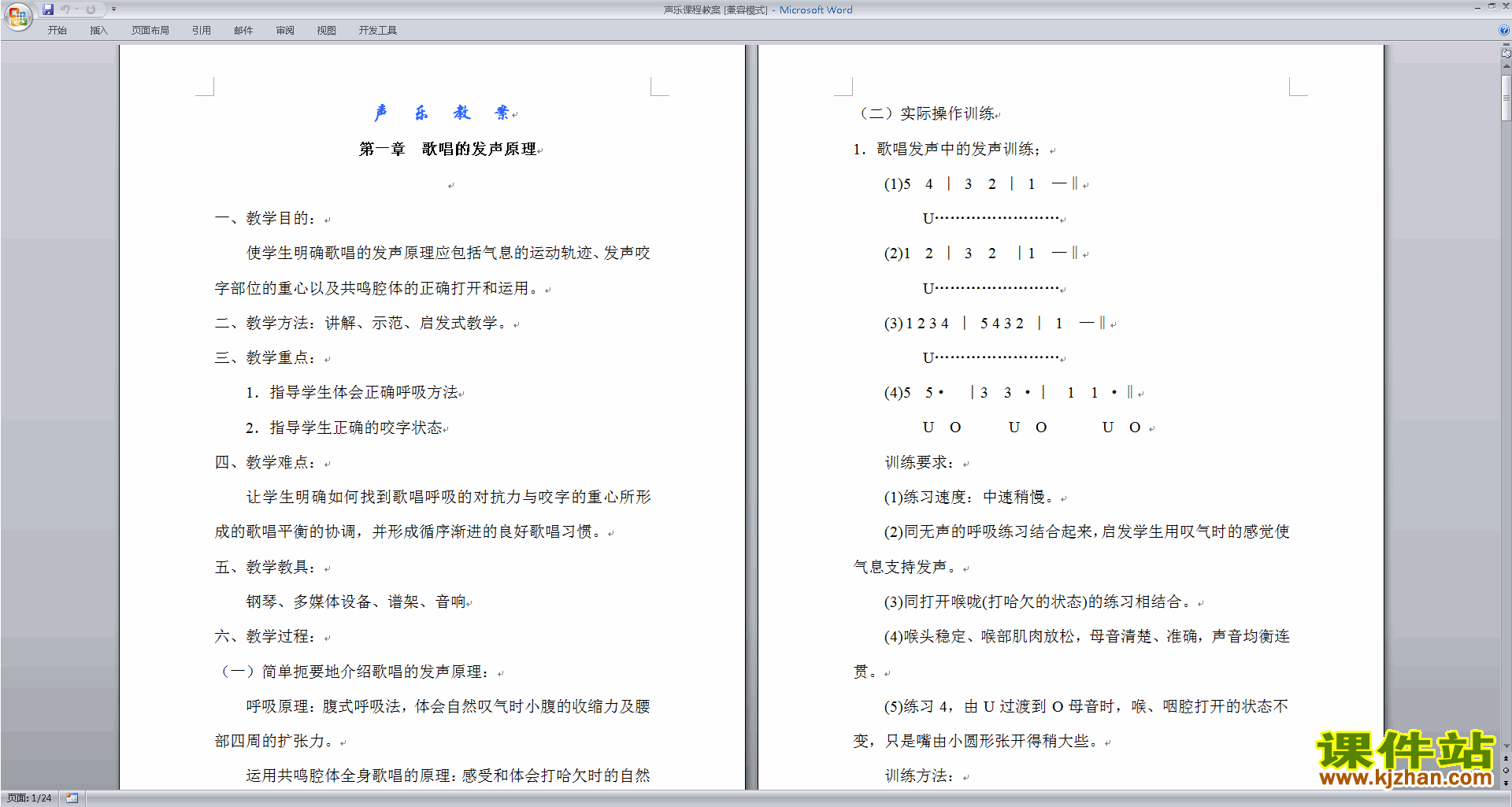The height and width of the screenshot is (807, 1512).
Task: Click the title 声乐教案
Action: point(443,113)
